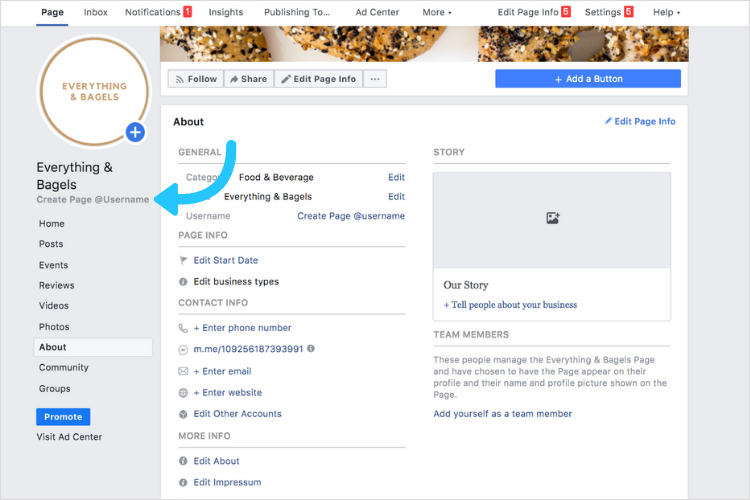Click Edit business types
The height and width of the screenshot is (500, 750).
[236, 282]
